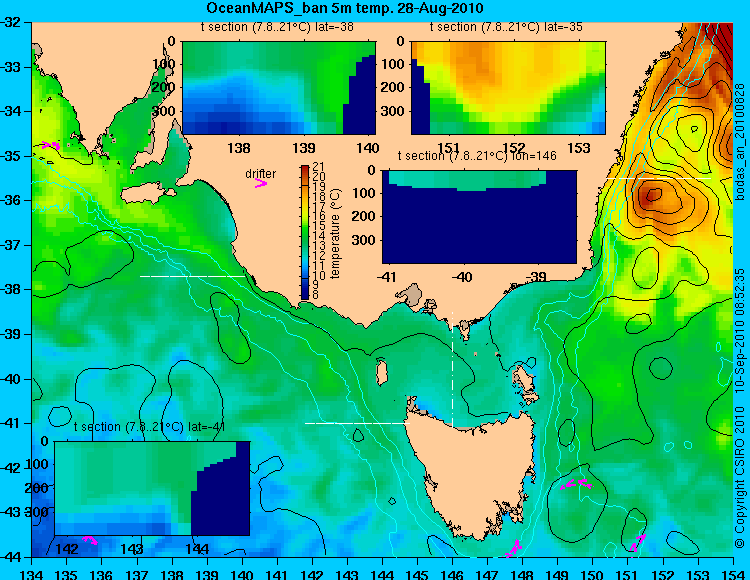
Task: Click the main map x-axis tick label 154
Action: pyautogui.click(x=733, y=574)
